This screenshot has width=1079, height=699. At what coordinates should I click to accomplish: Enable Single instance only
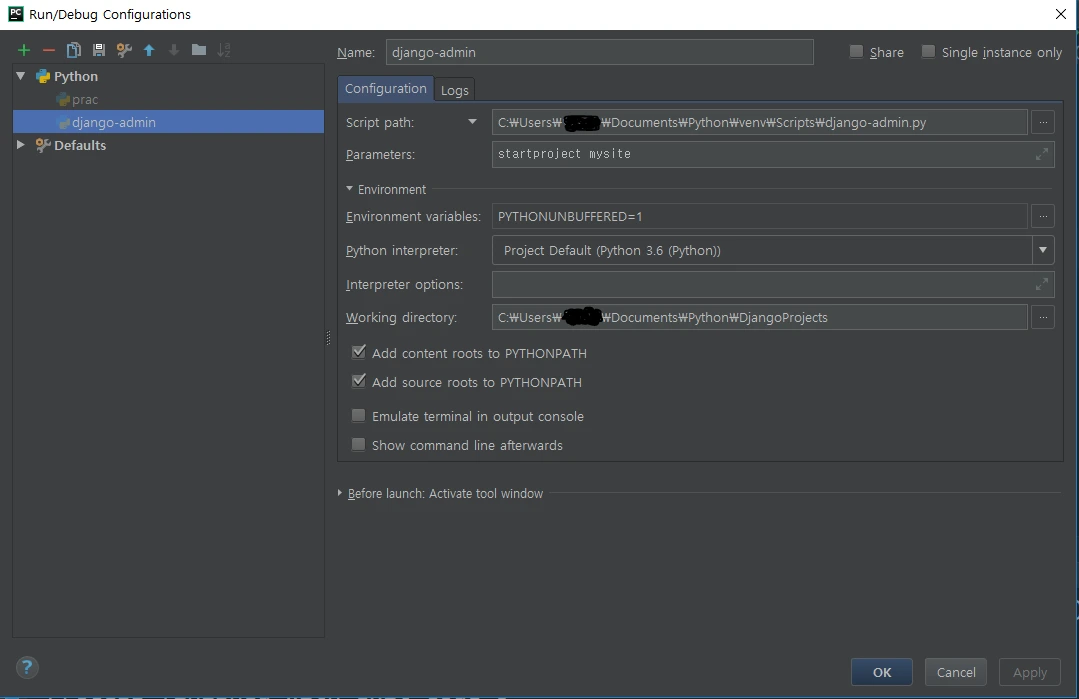pyautogui.click(x=928, y=52)
